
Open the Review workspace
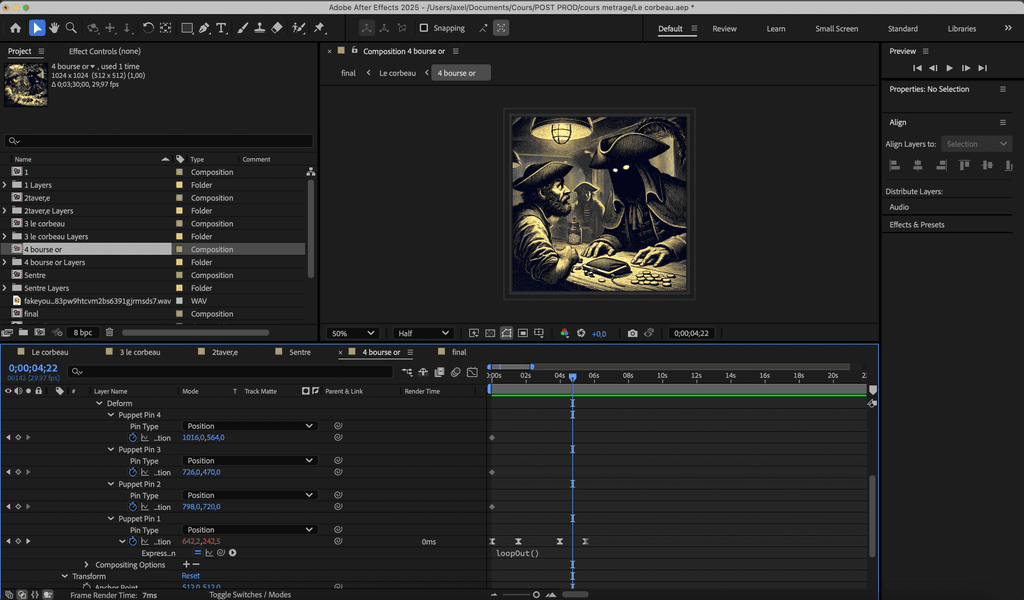click(x=724, y=29)
